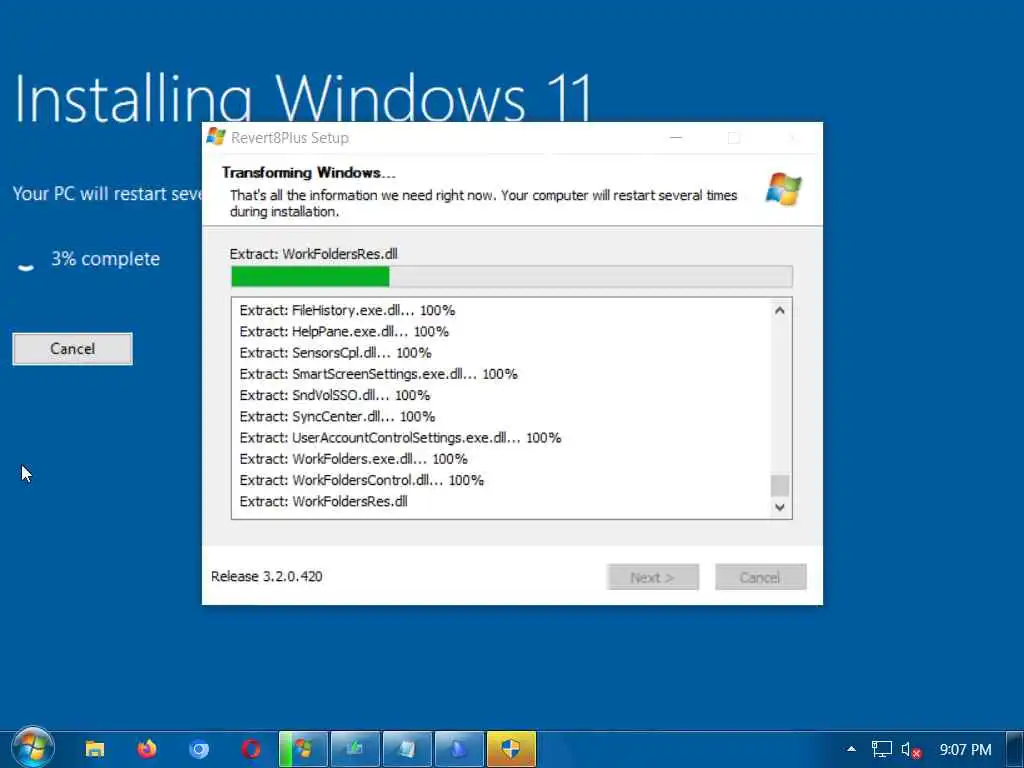Click the extraction log scrollbar thumb
This screenshot has height=768, width=1024.
780,486
